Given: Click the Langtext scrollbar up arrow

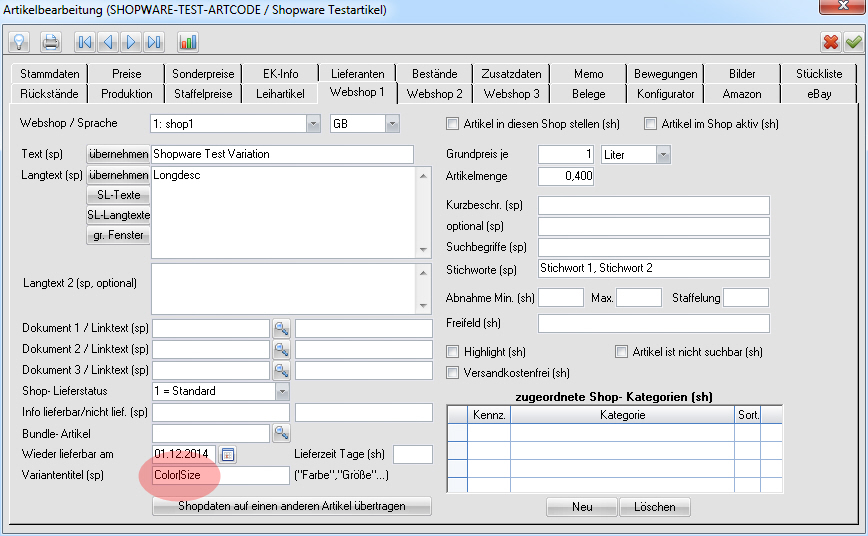Looking at the screenshot, I should pos(423,176).
